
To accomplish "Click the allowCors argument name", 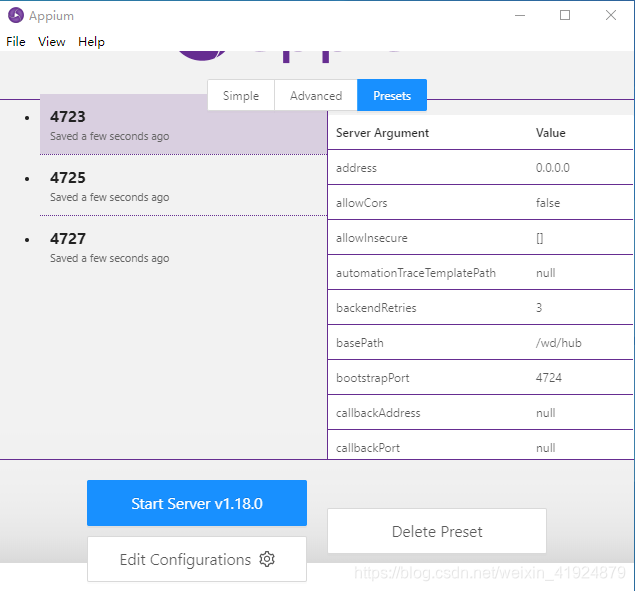I will click(x=362, y=203).
